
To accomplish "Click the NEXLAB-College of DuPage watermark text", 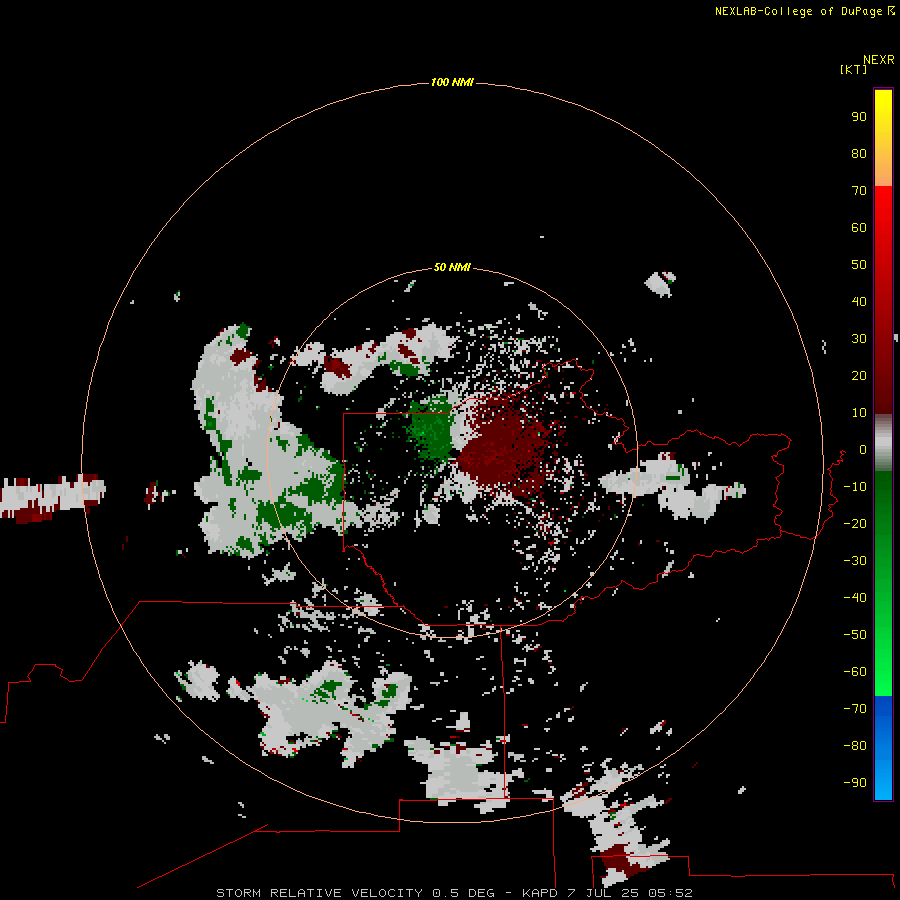I will (x=805, y=11).
